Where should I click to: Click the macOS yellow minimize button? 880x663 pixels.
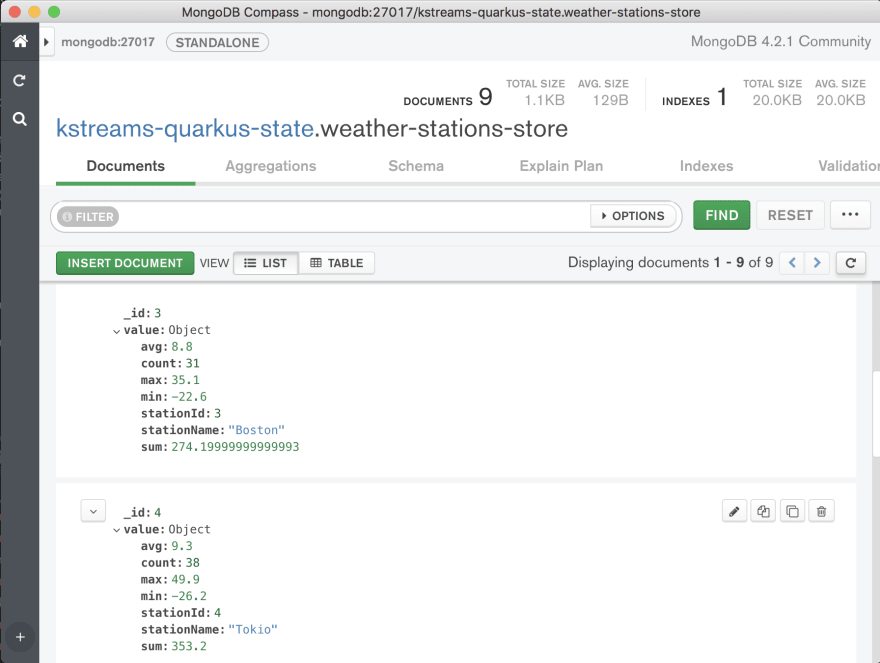[x=34, y=12]
